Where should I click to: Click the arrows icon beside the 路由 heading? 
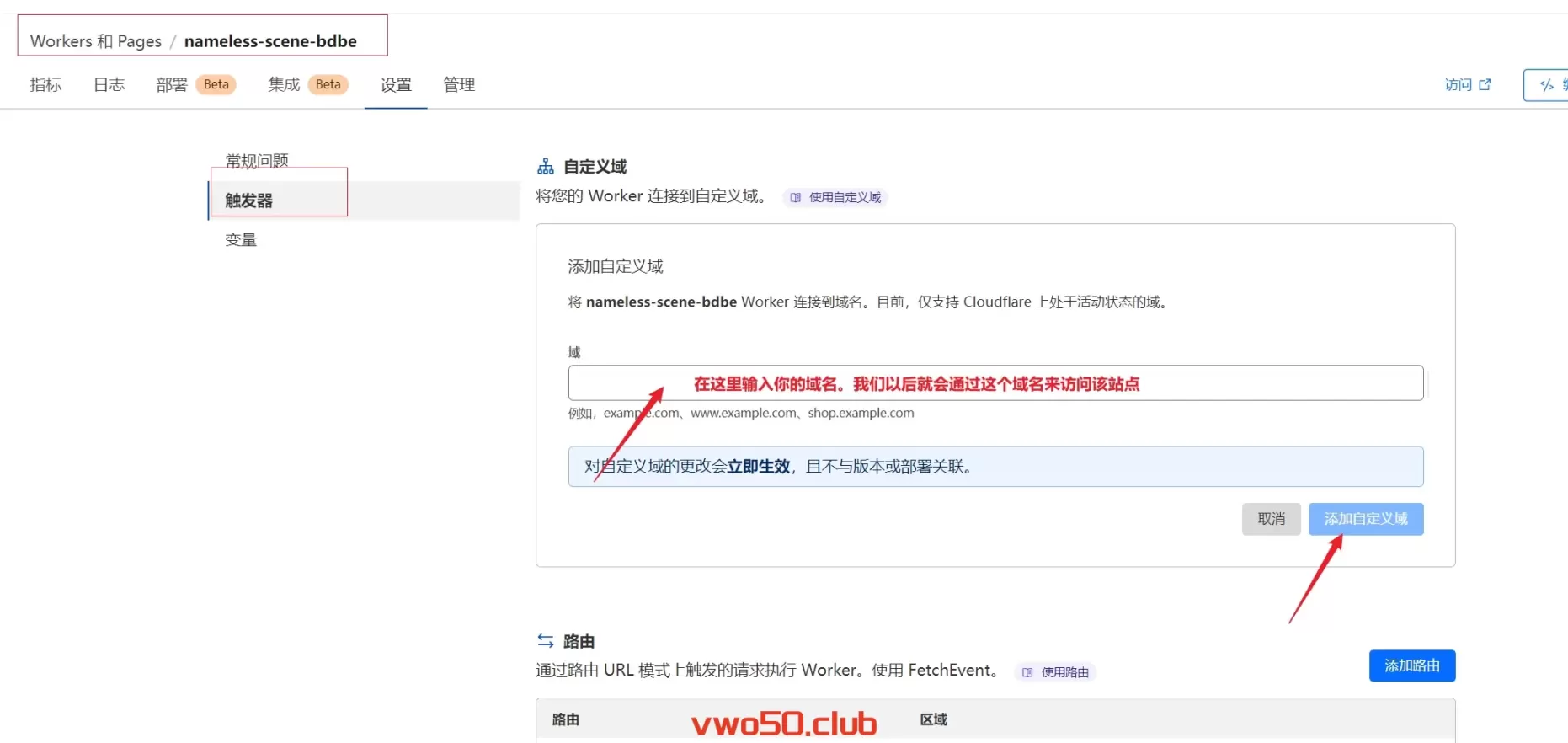click(546, 641)
